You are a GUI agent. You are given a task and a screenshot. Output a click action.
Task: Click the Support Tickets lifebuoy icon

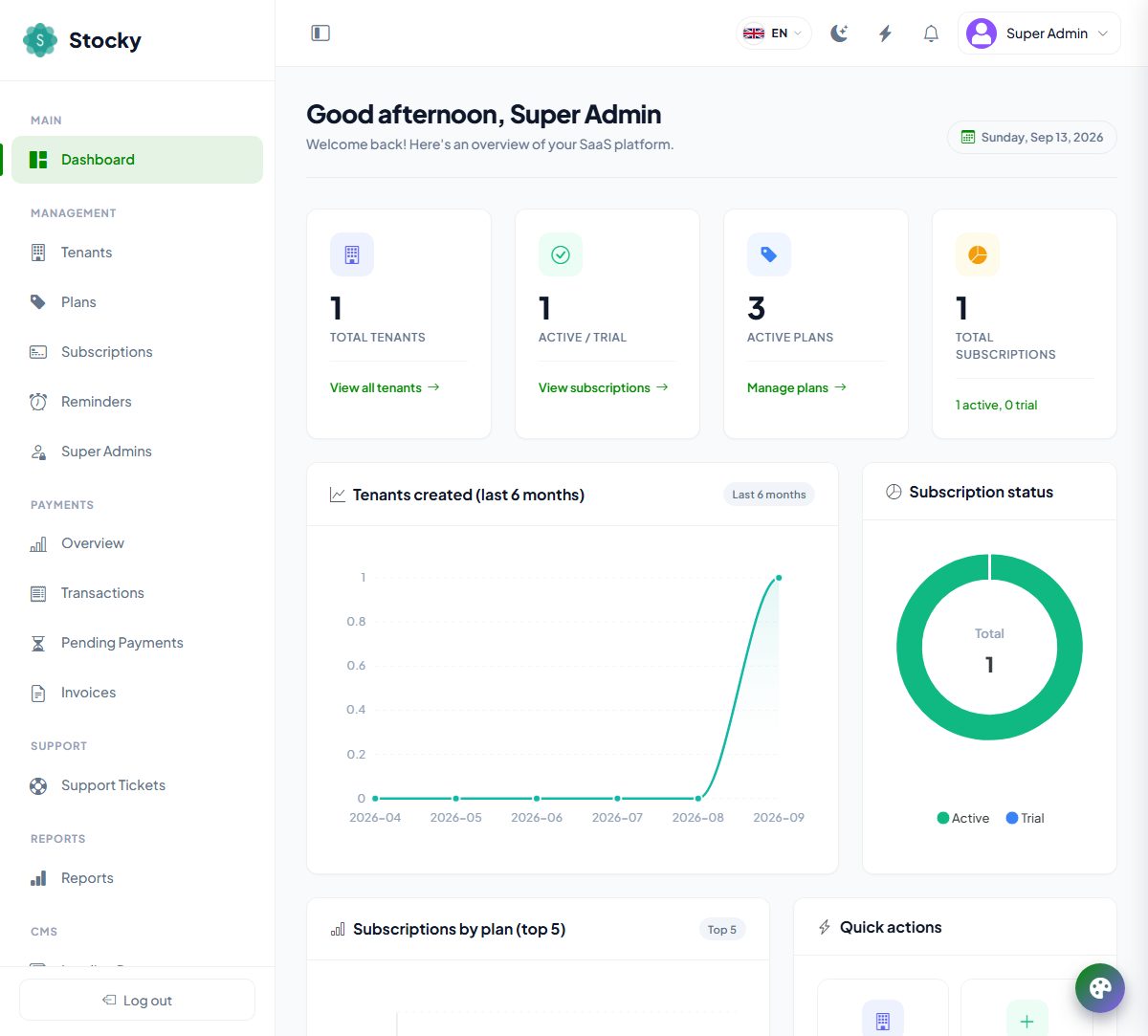pos(38,786)
